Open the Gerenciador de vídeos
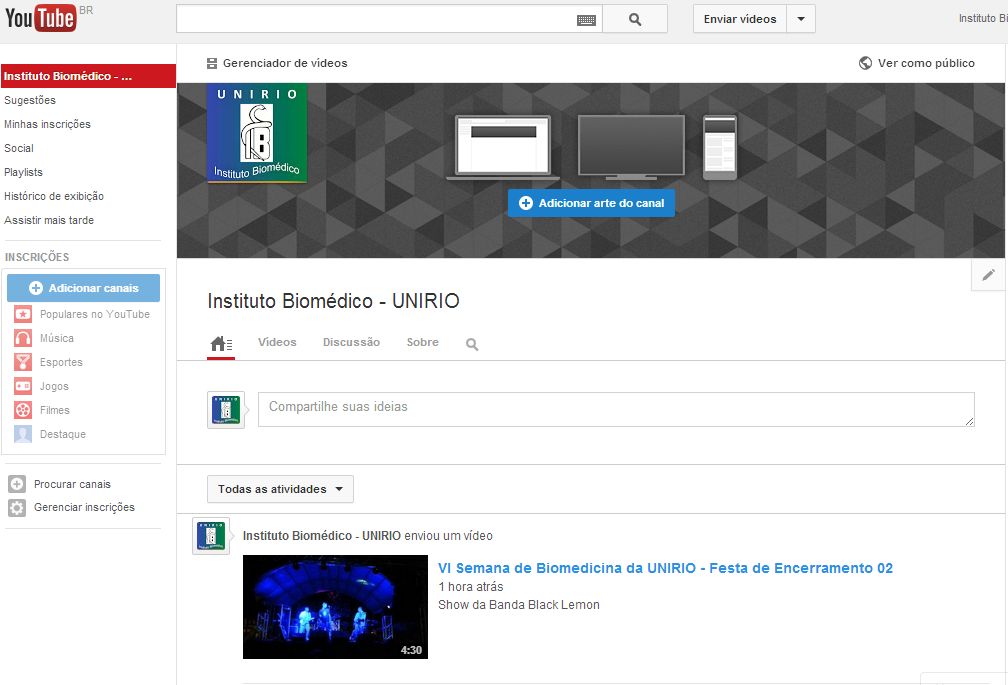This screenshot has height=685, width=1008. click(277, 62)
